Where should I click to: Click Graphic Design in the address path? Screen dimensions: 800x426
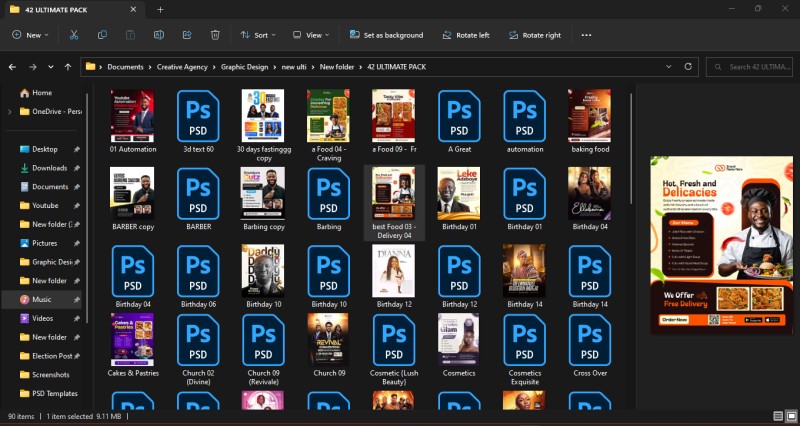[244, 67]
